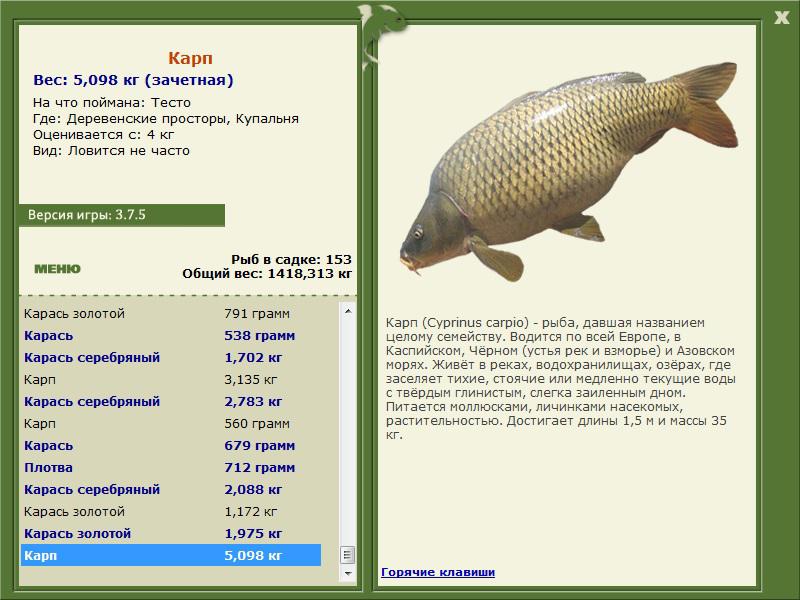Select Карась серебряный 2,783 кг row
Viewport: 800px width, 600px height.
point(171,401)
